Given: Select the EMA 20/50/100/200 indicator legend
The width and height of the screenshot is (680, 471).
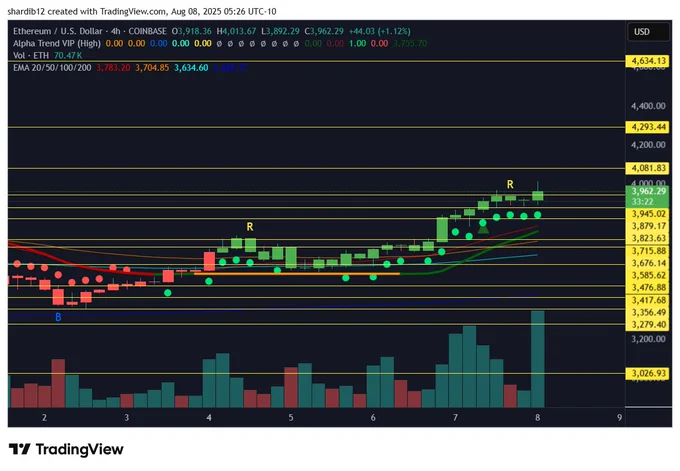Looking at the screenshot, I should [52, 68].
